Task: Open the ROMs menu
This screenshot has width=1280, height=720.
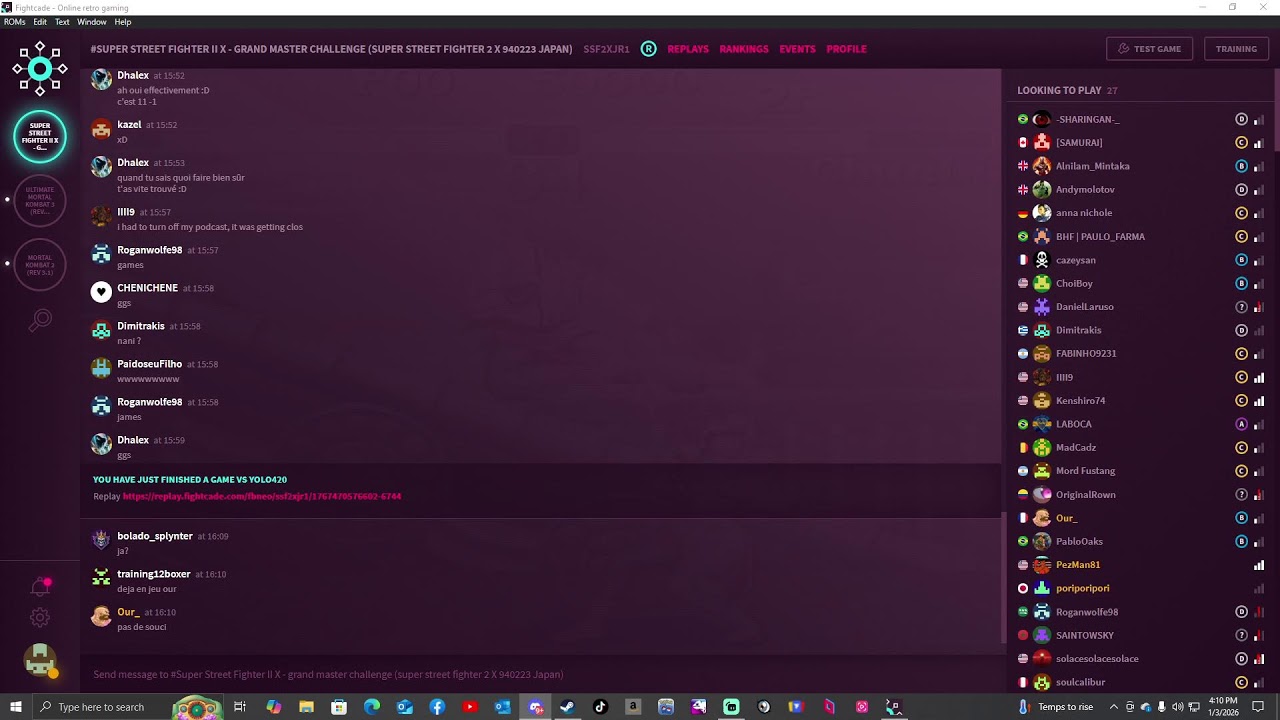Action: point(15,22)
